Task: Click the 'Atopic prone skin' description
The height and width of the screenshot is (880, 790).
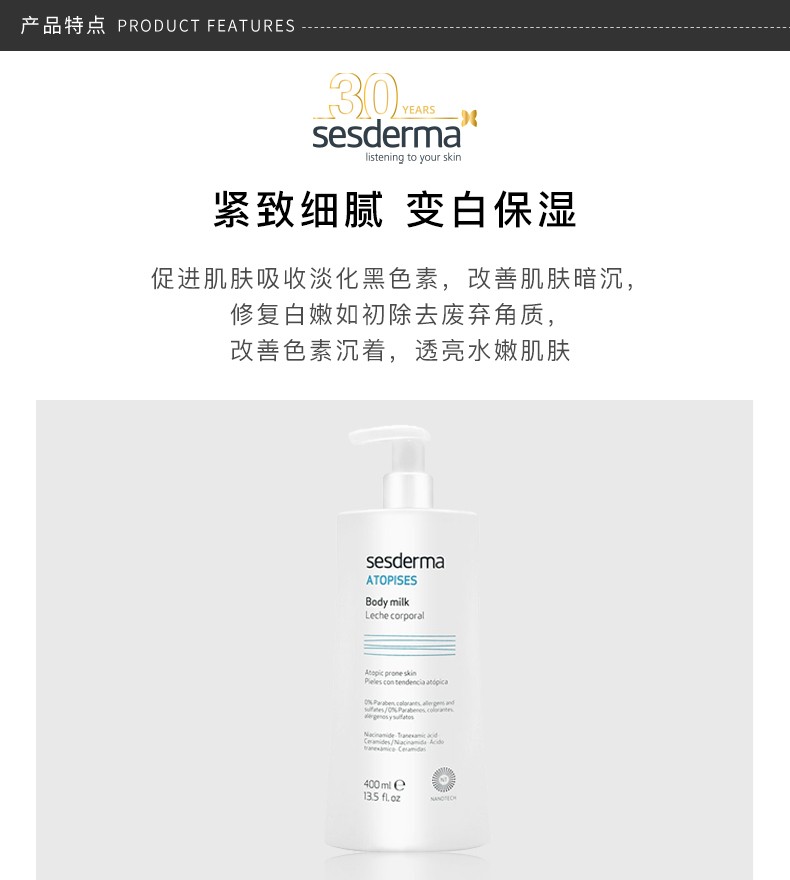Action: 391,672
